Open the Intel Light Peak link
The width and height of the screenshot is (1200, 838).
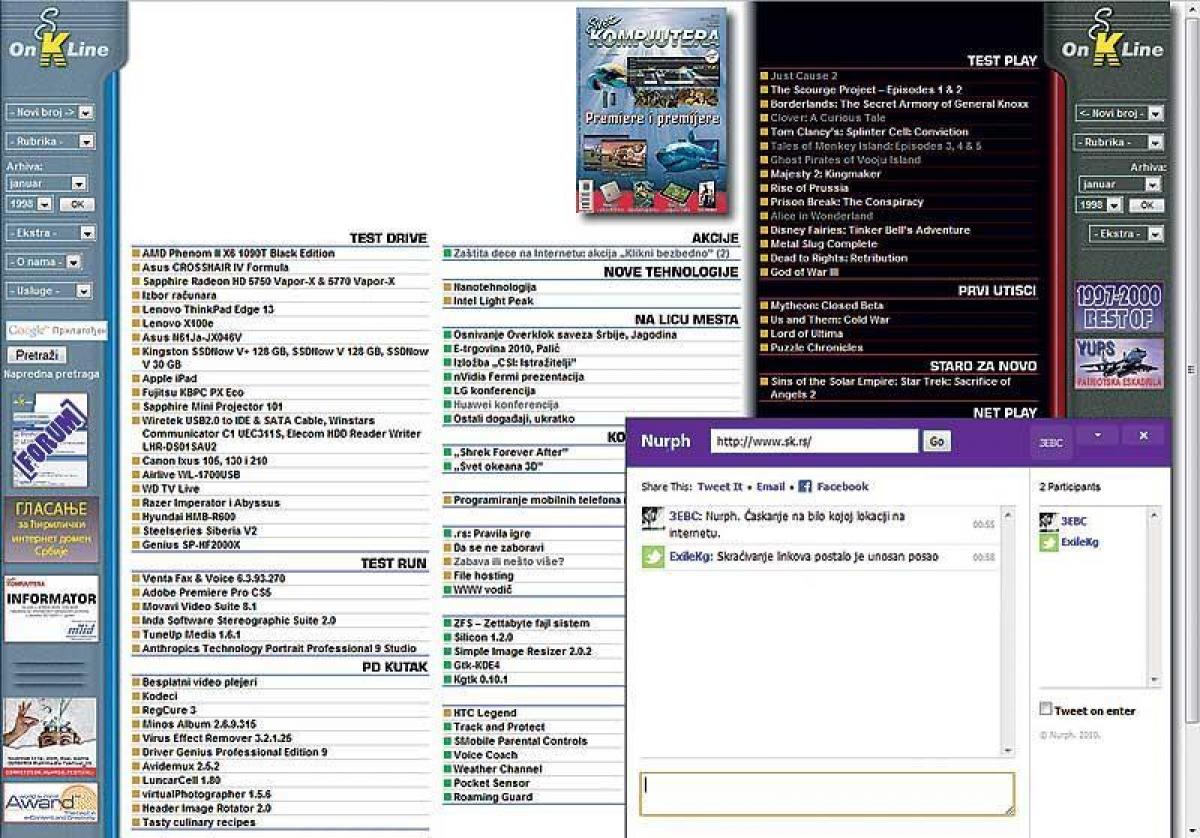click(494, 301)
